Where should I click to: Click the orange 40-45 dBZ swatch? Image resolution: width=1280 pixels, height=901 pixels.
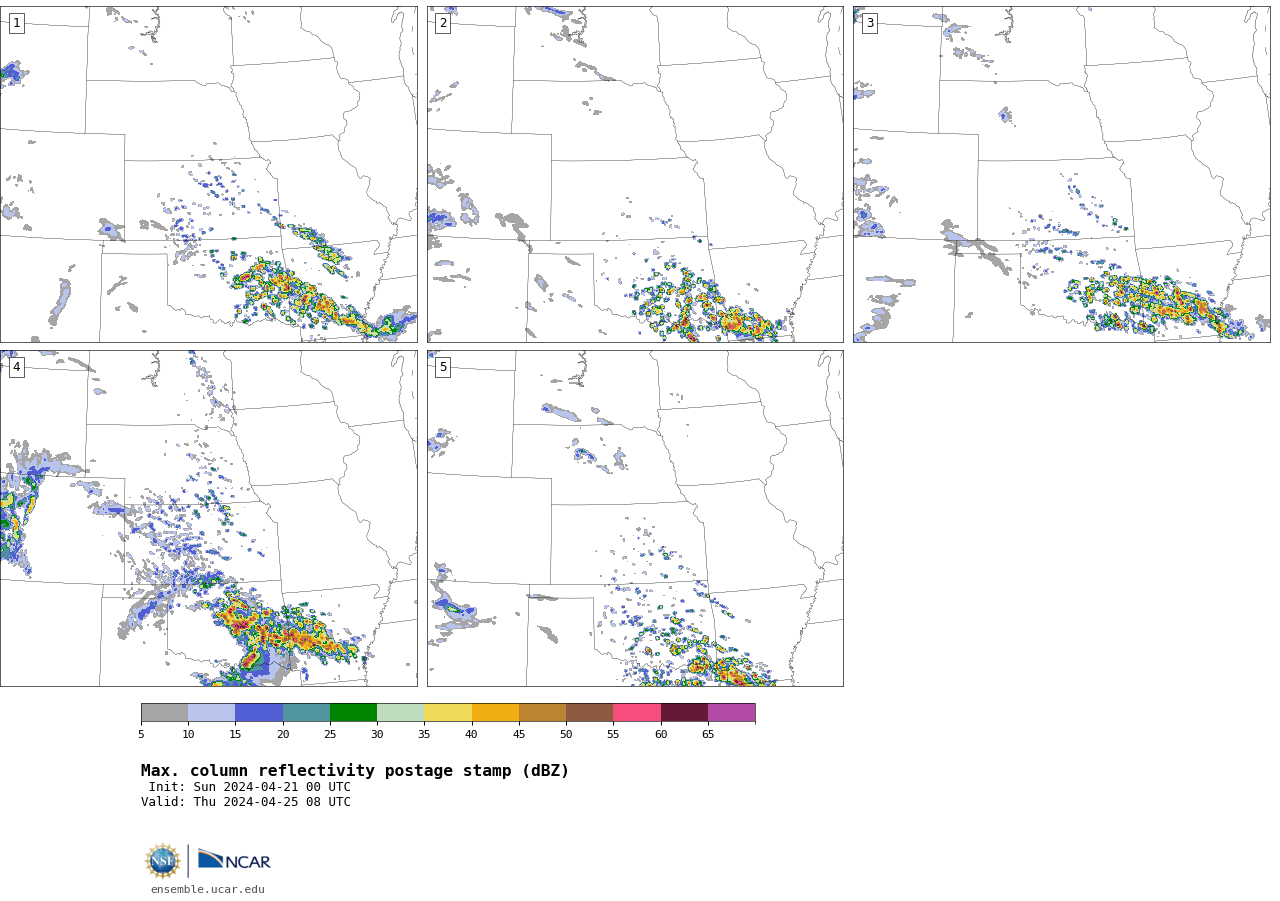[x=495, y=712]
